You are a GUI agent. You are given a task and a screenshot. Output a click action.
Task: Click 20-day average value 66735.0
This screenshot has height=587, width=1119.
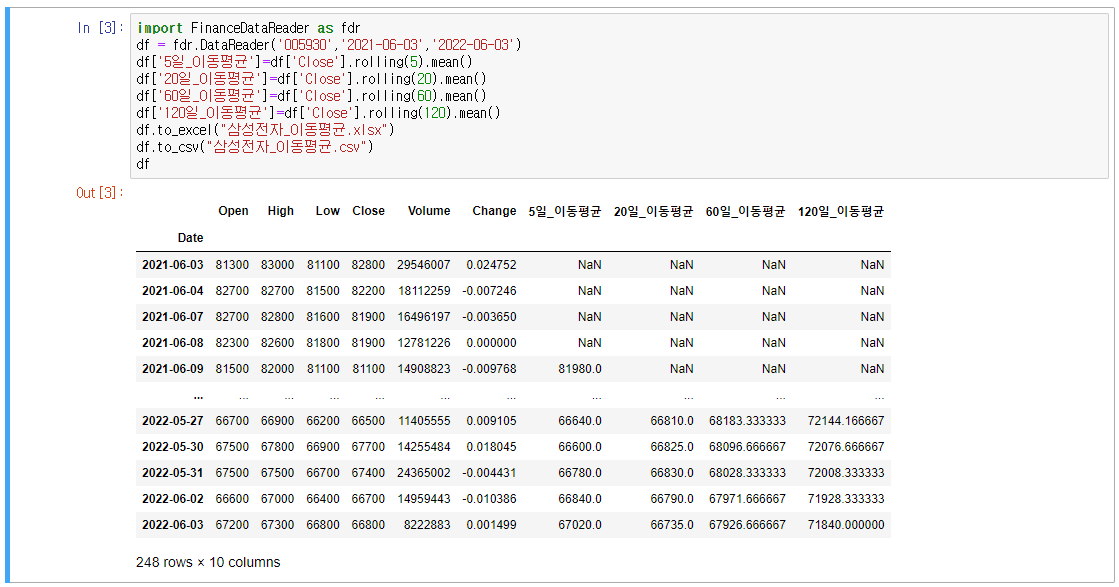(672, 525)
